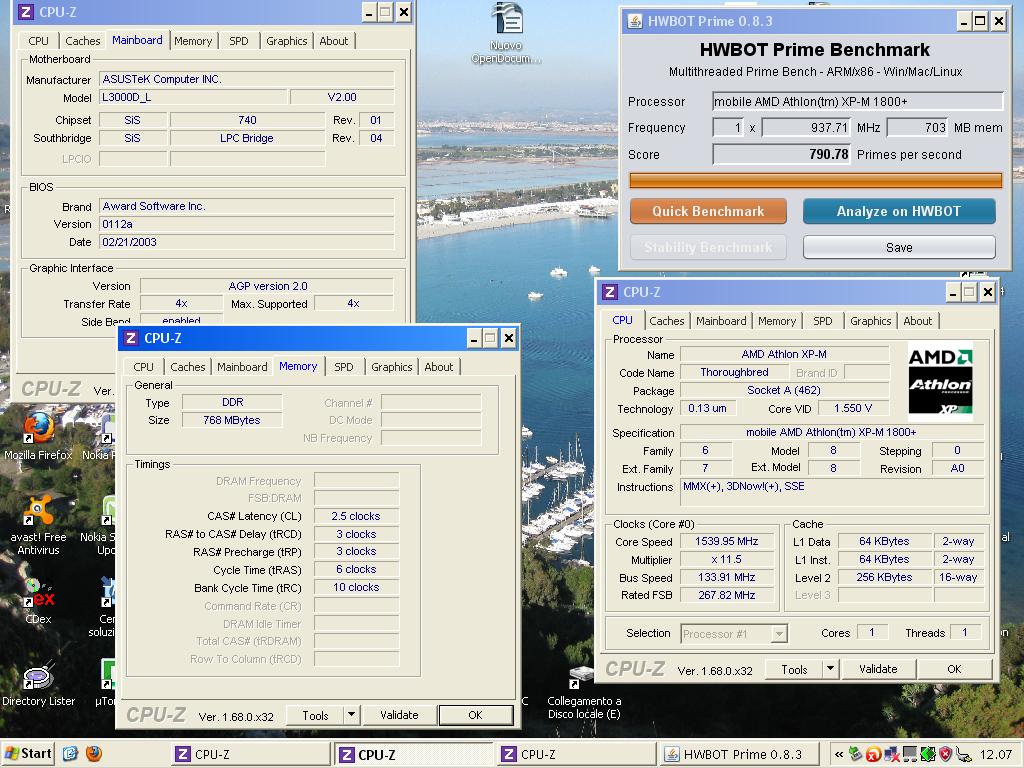Open the Start menu
Image resolution: width=1024 pixels, height=768 pixels.
coord(28,754)
